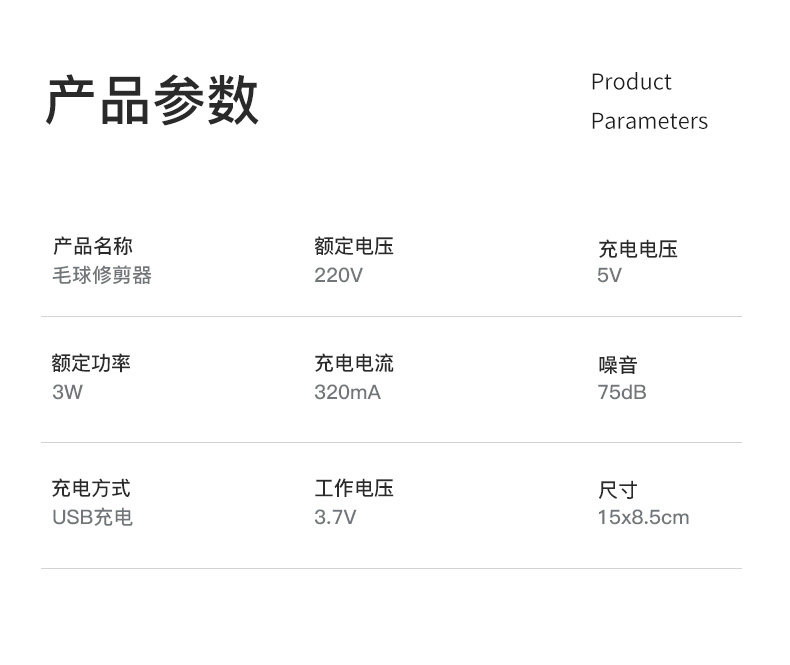Click the 75dB noise value
Image resolution: width=790 pixels, height=665 pixels.
pos(622,392)
